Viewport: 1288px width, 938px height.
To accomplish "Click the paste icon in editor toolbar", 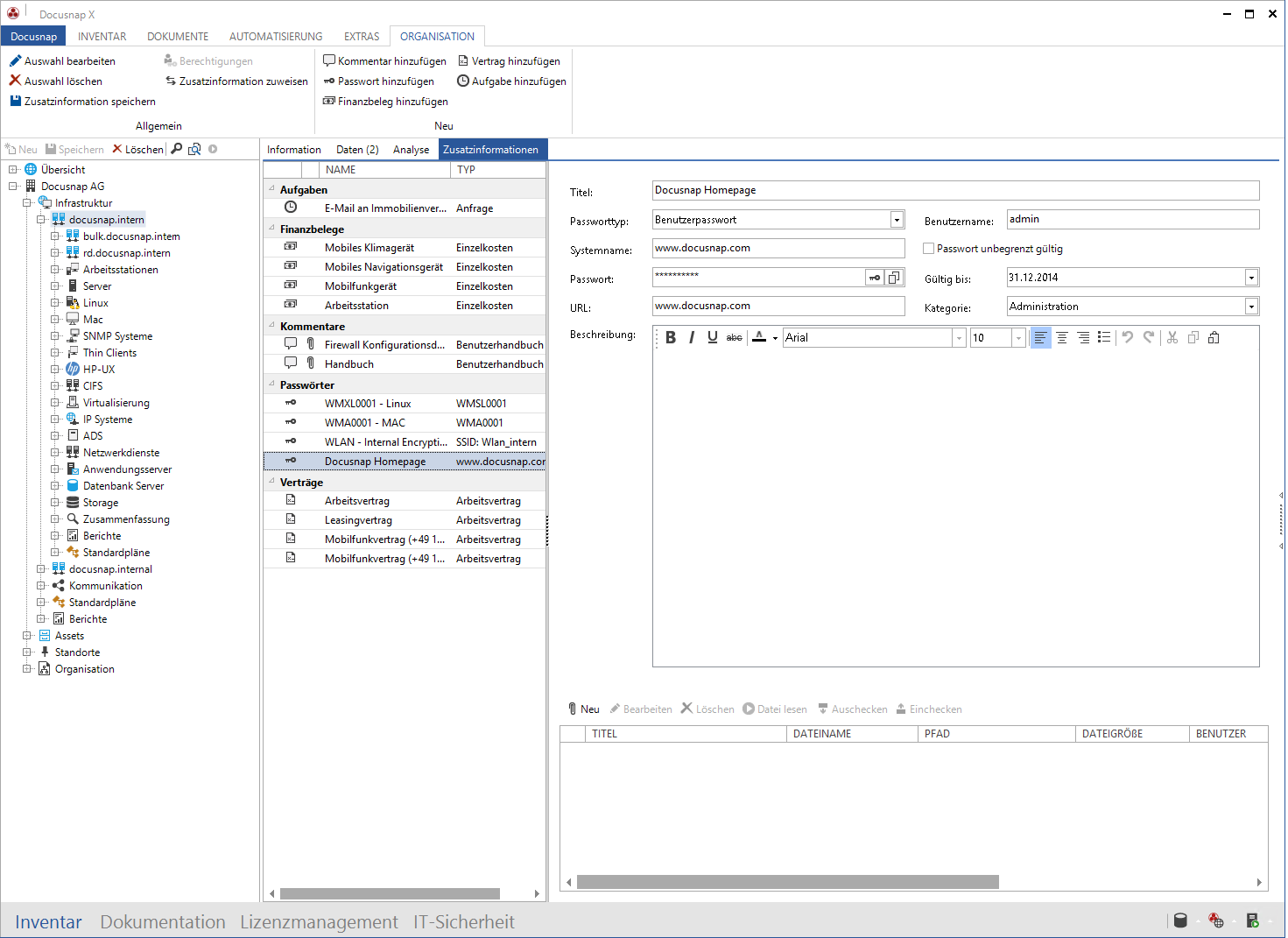I will click(x=1214, y=337).
